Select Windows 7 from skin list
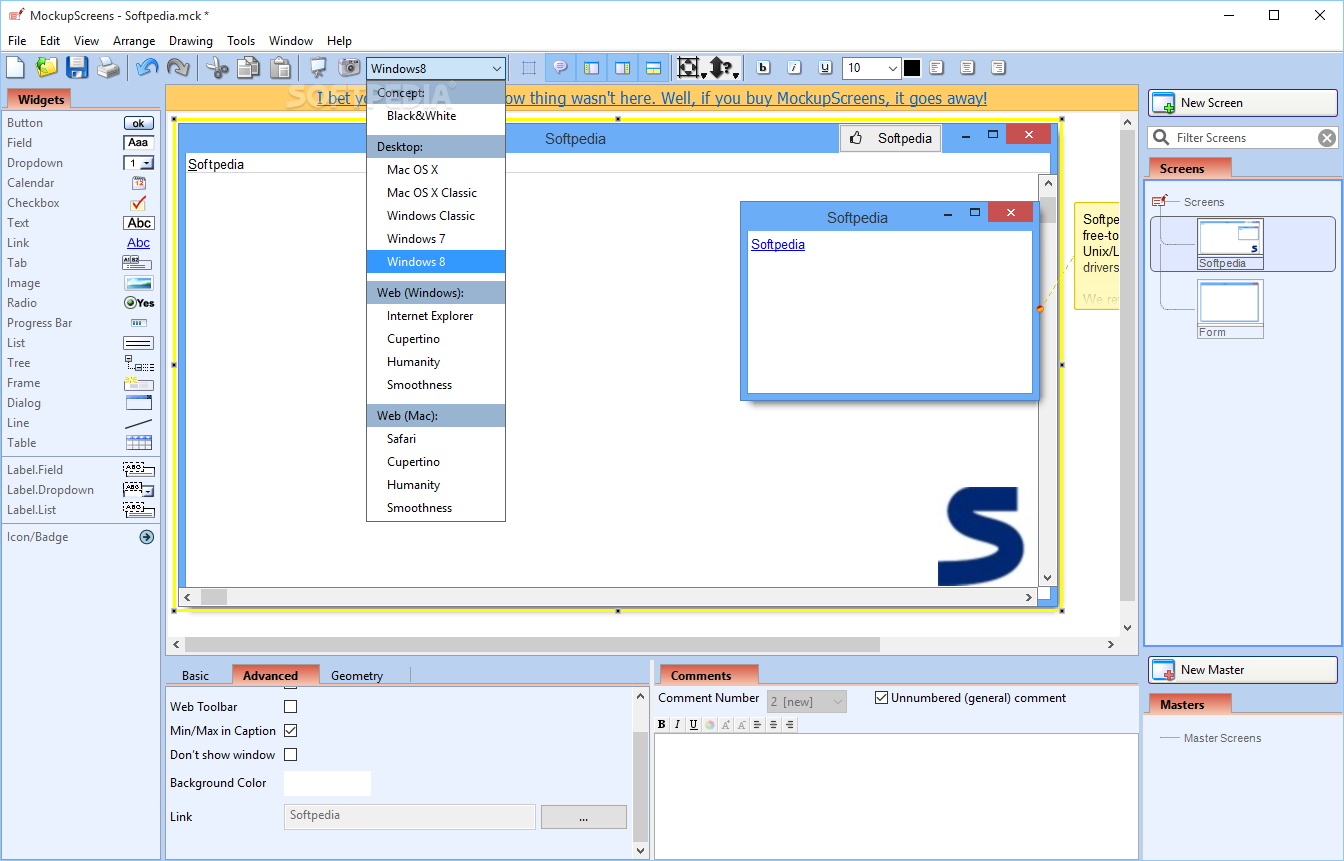Image resolution: width=1344 pixels, height=861 pixels. click(x=436, y=239)
